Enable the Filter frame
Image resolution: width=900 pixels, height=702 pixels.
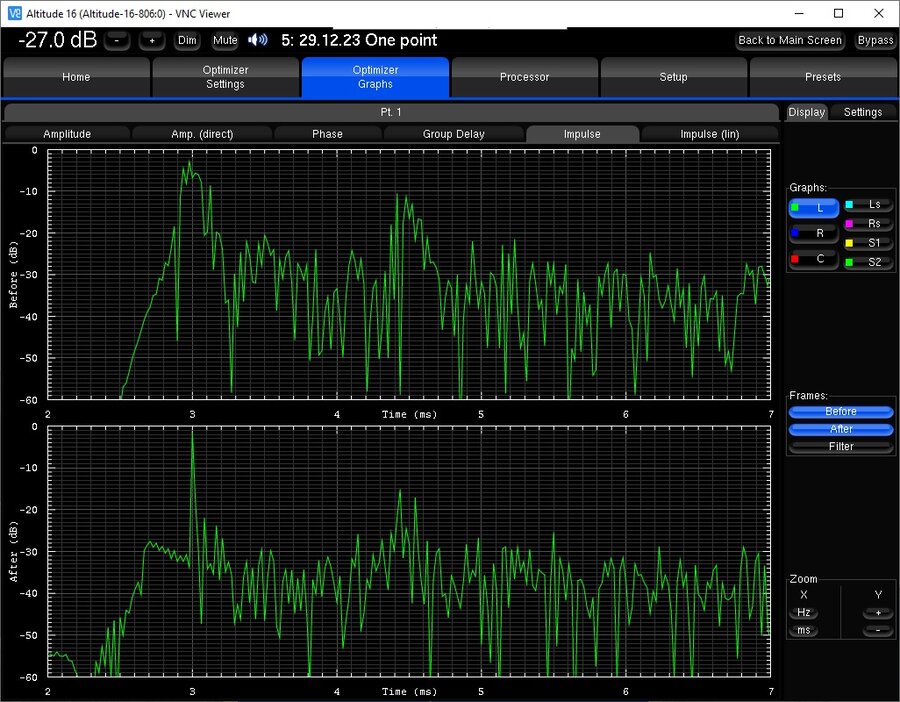click(841, 446)
